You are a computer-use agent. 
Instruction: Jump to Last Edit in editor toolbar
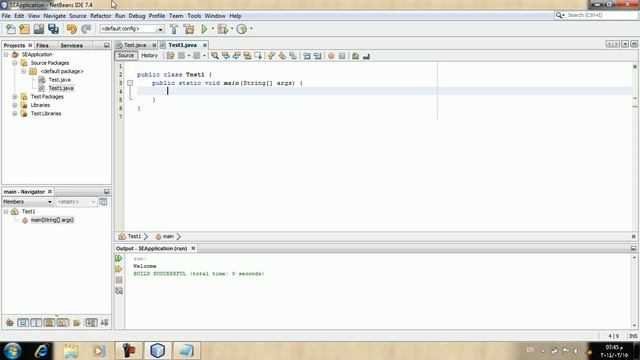pos(170,56)
